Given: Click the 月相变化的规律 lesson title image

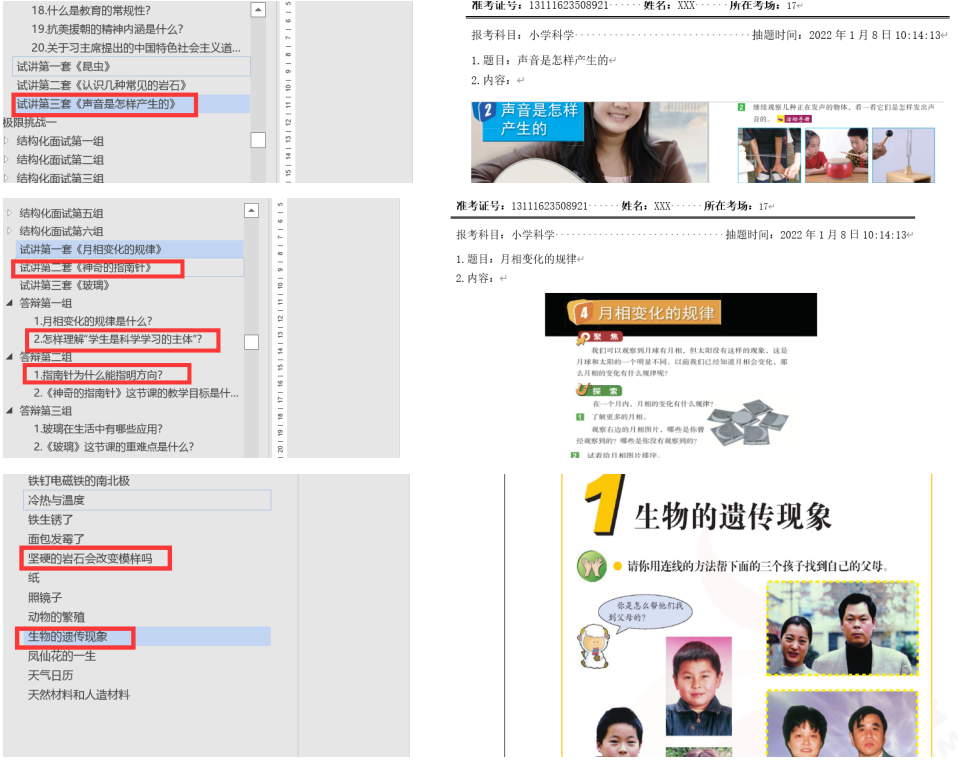Looking at the screenshot, I should [x=680, y=314].
